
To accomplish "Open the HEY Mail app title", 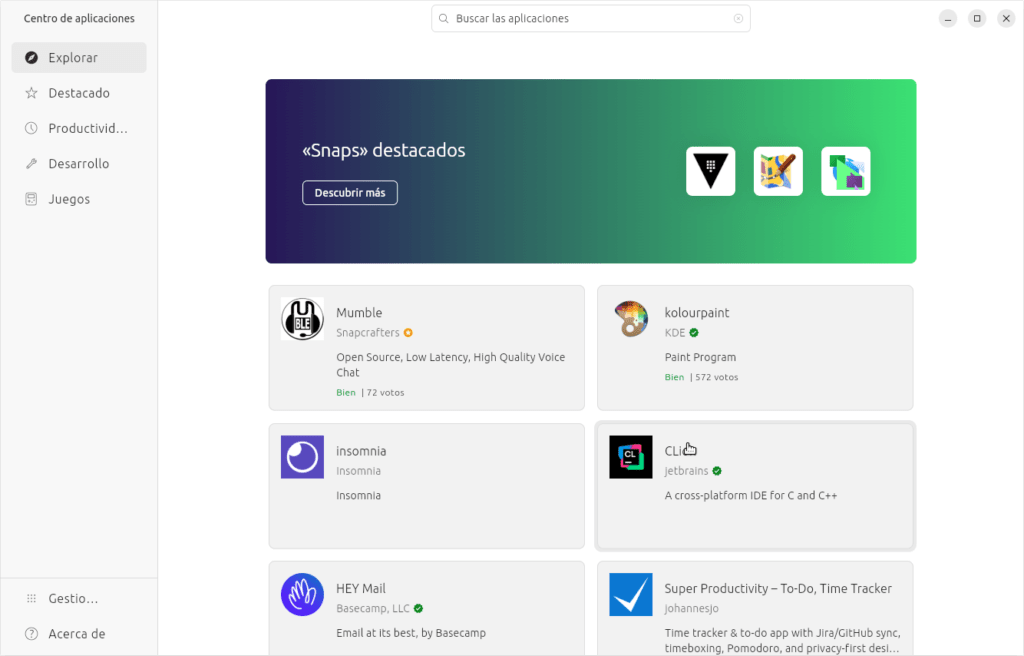I will point(361,588).
